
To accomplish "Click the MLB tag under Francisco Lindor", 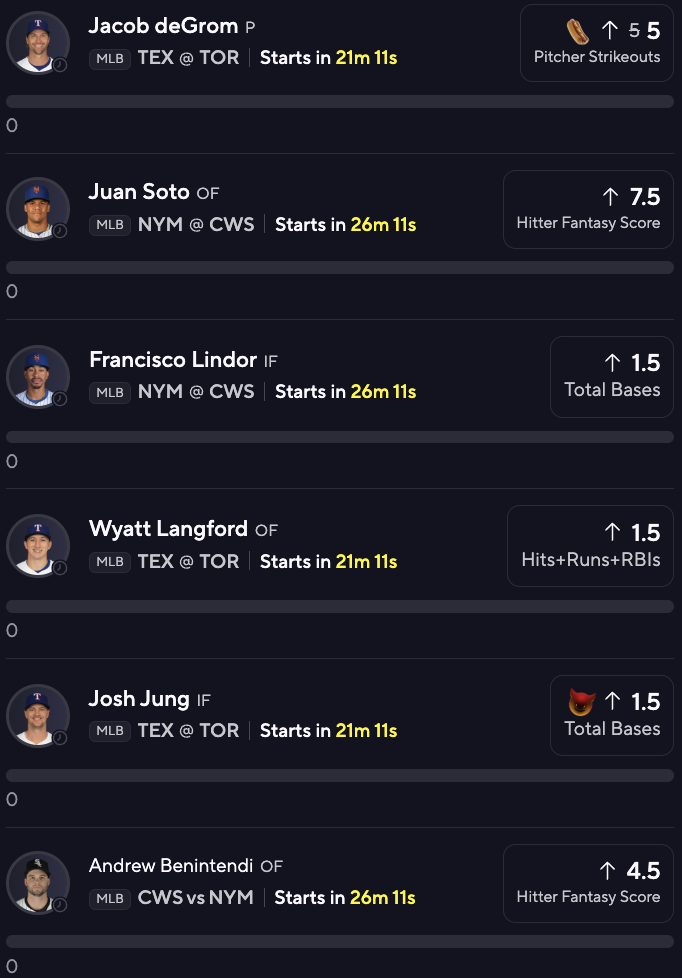I will (x=110, y=392).
